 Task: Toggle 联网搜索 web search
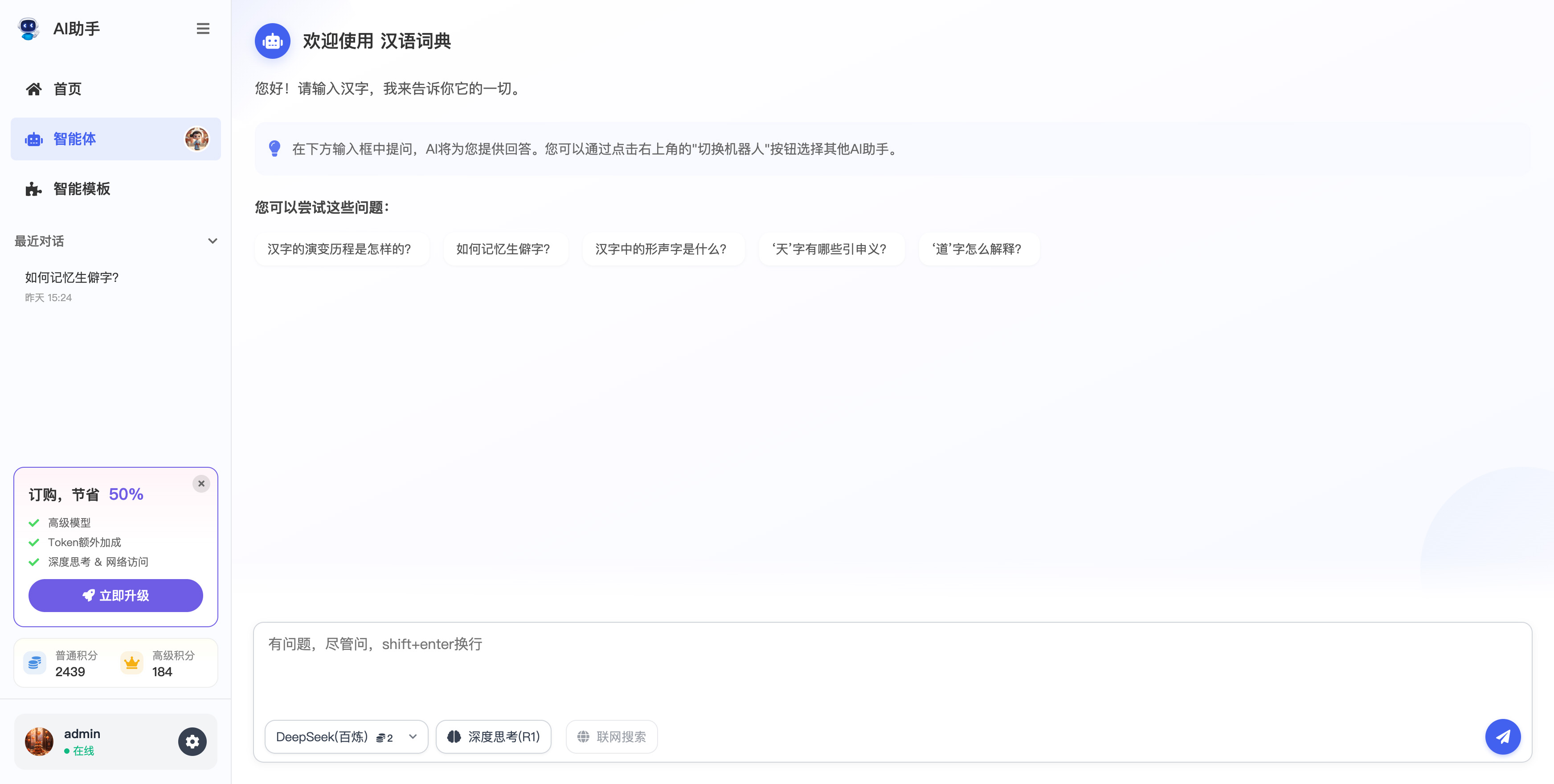point(611,736)
